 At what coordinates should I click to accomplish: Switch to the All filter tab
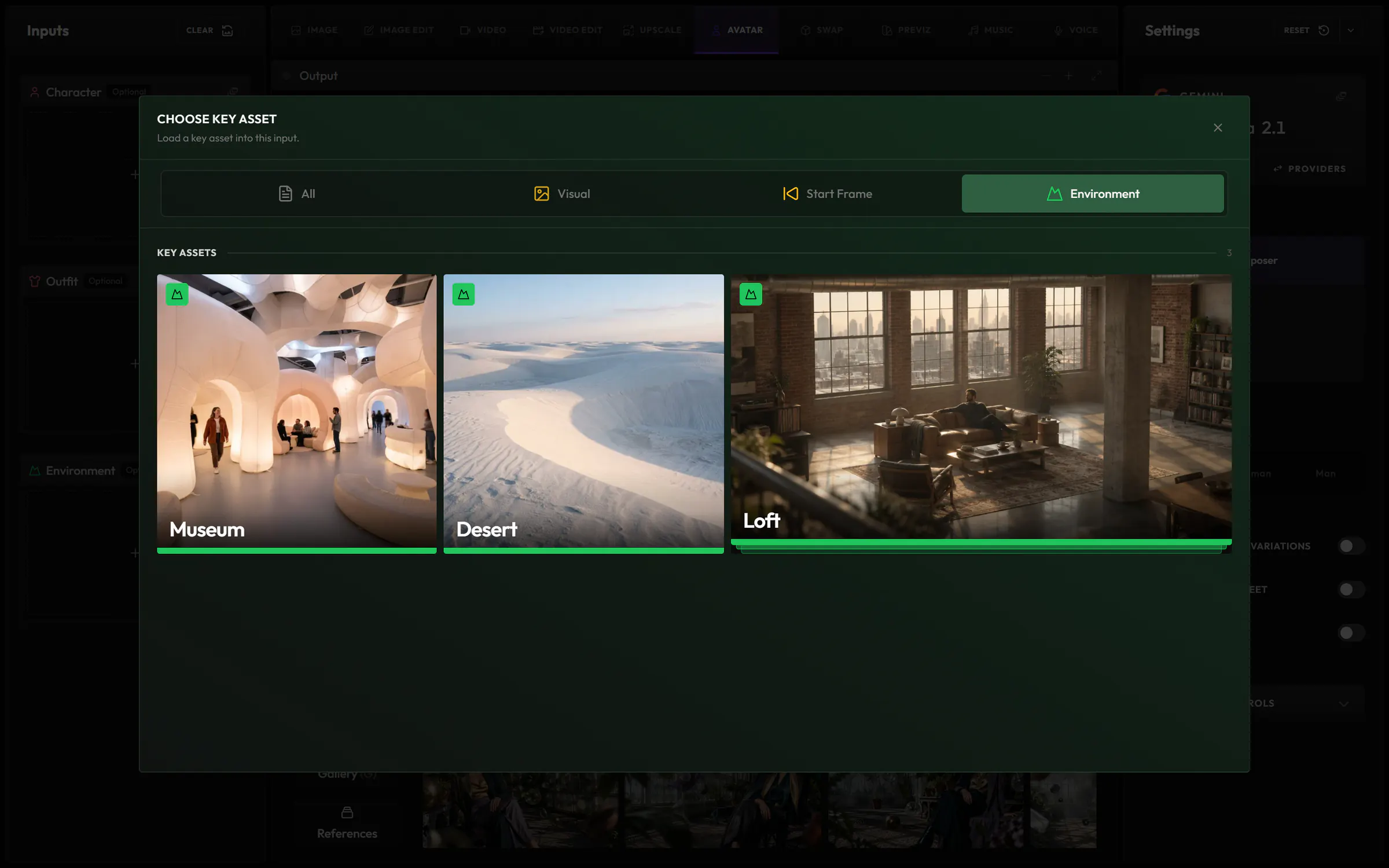coord(297,194)
